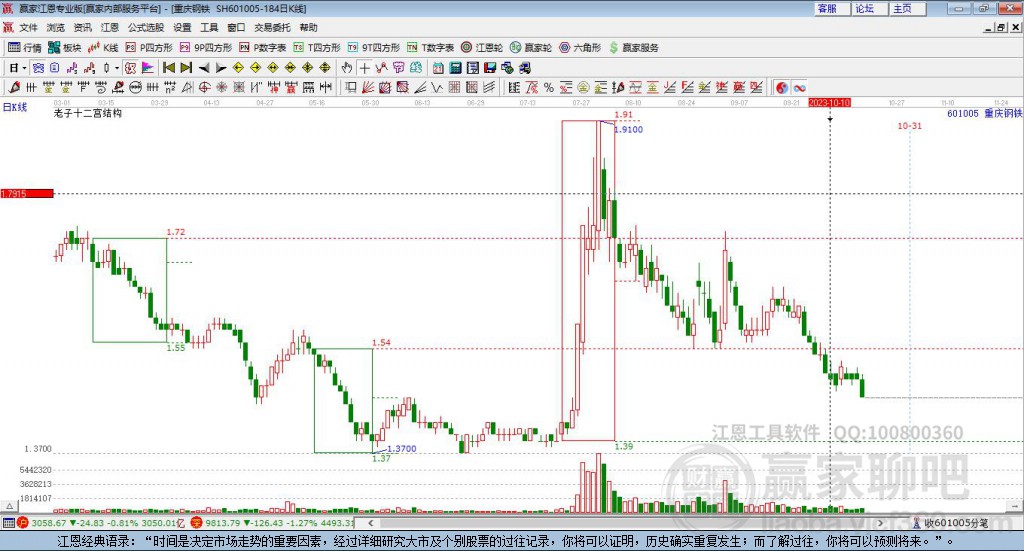The image size is (1024, 551).
Task: Switch to the K线 candlestick chart
Action: pyautogui.click(x=103, y=48)
